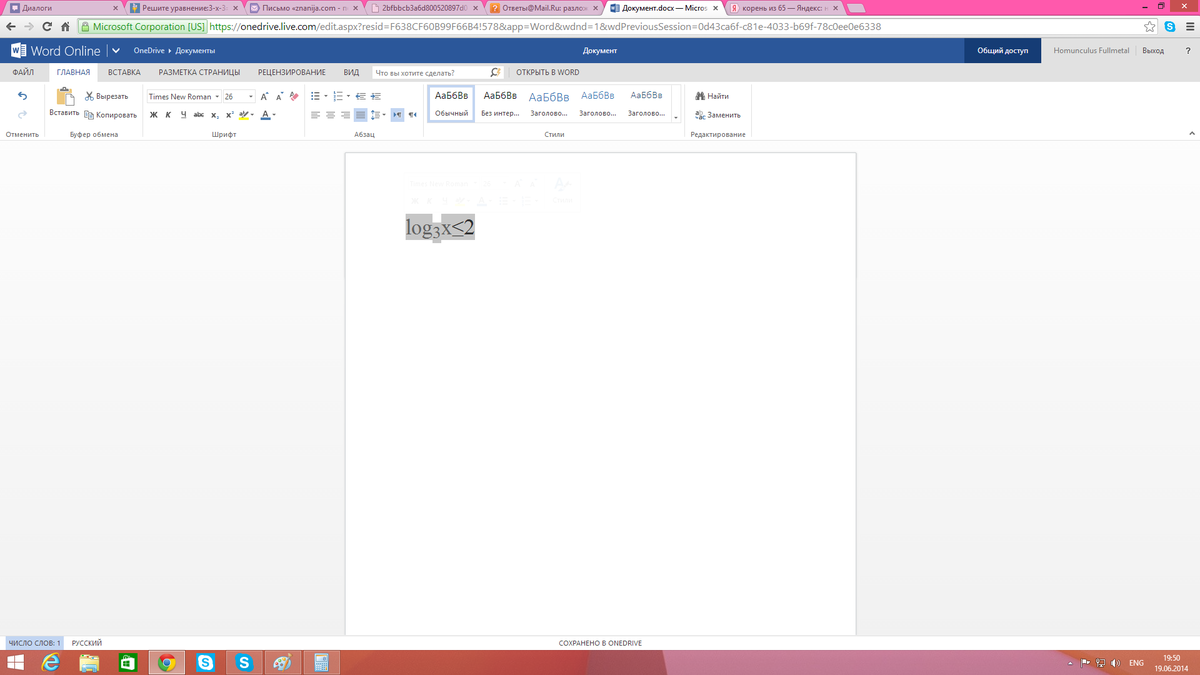Screen dimensions: 1200x675
Task: Center align the paragraph
Action: tap(330, 115)
